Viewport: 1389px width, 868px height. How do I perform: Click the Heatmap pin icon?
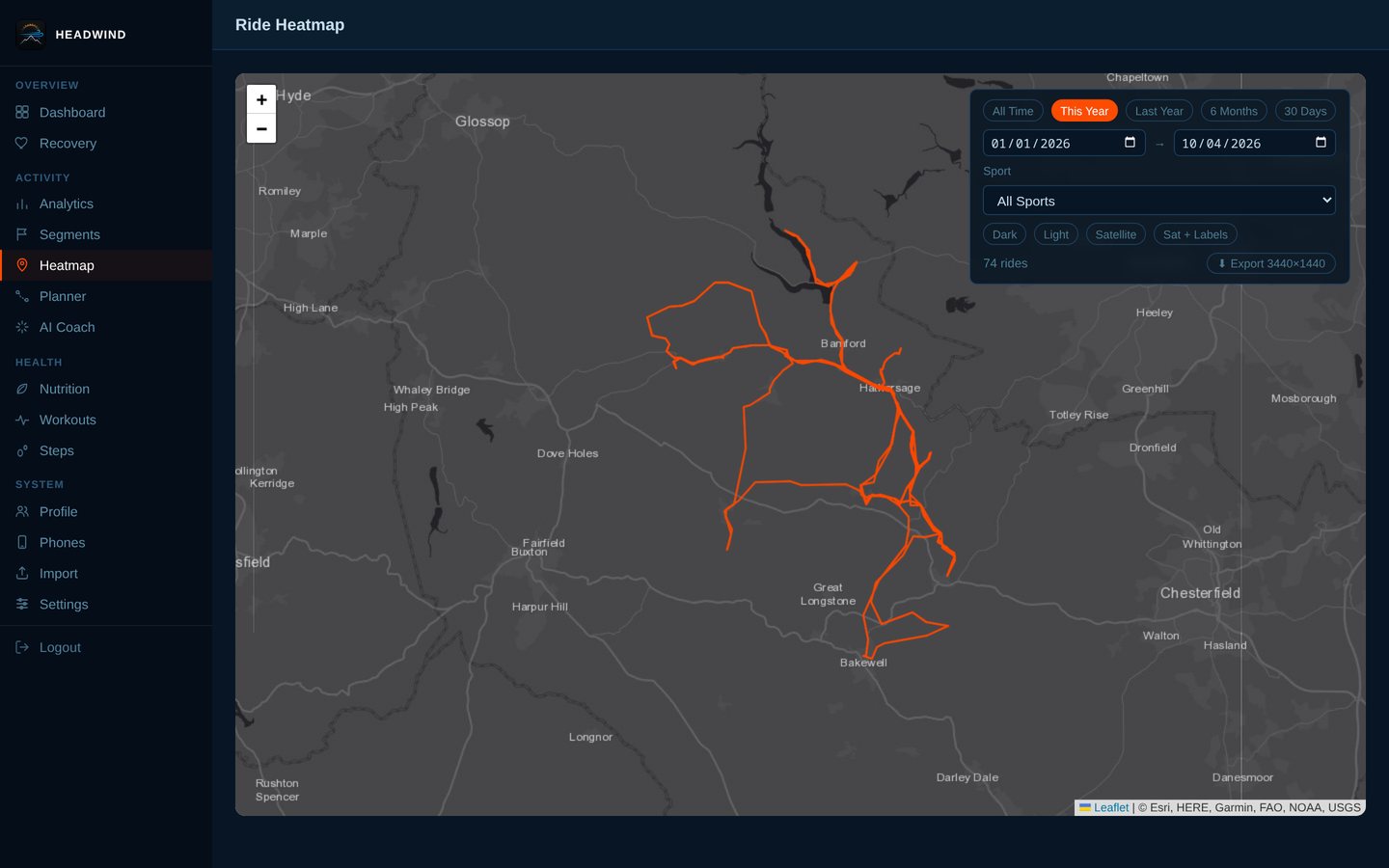tap(22, 266)
